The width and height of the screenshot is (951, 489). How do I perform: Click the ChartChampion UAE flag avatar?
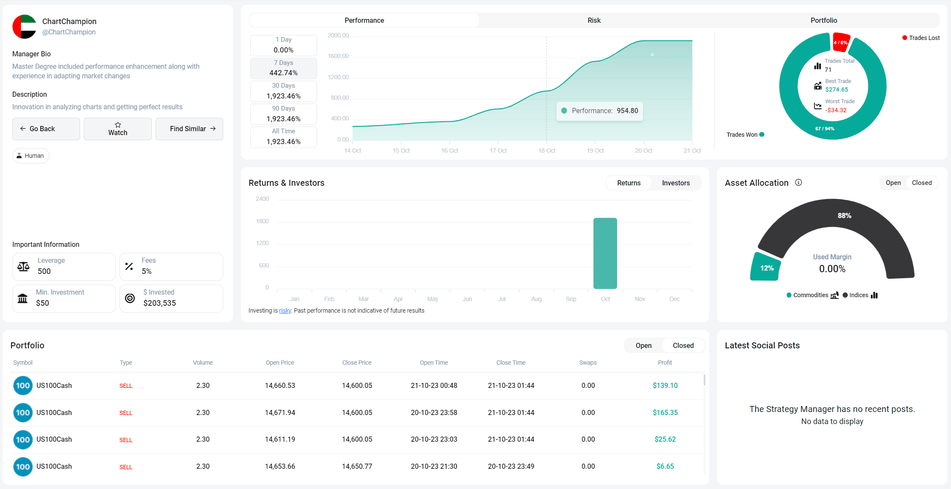click(x=24, y=26)
